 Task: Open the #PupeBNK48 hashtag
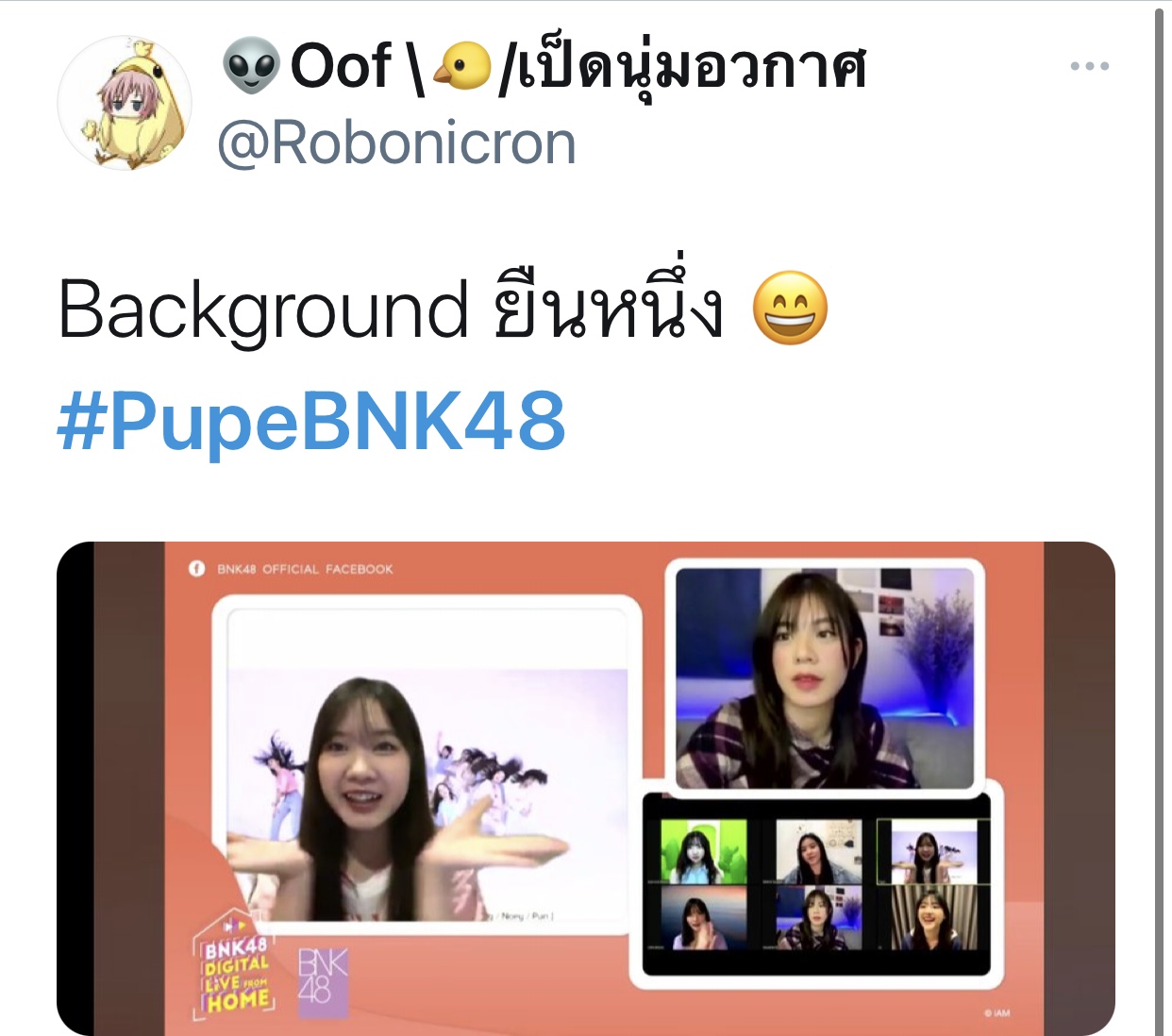[x=311, y=421]
